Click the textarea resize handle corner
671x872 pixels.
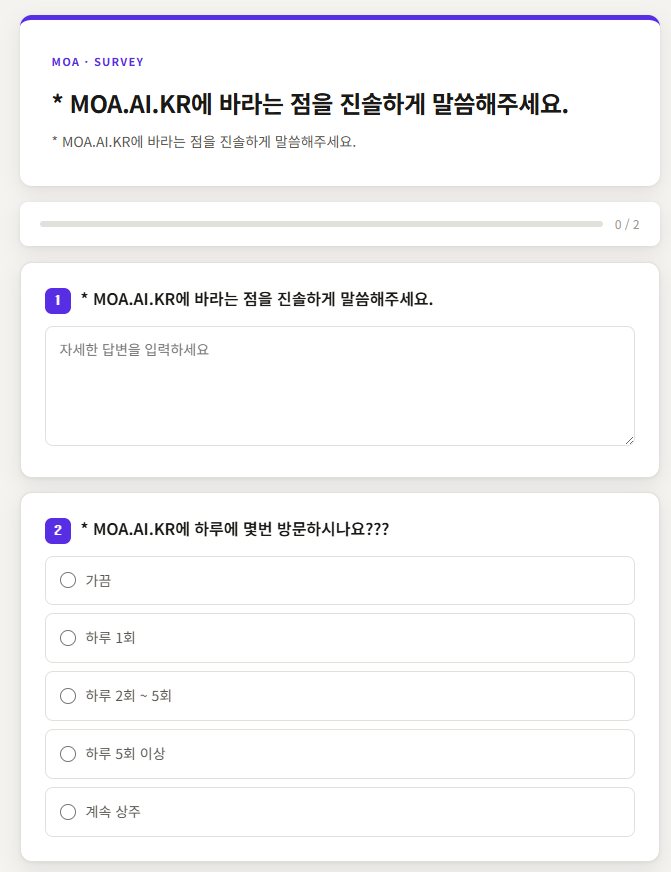(629, 440)
